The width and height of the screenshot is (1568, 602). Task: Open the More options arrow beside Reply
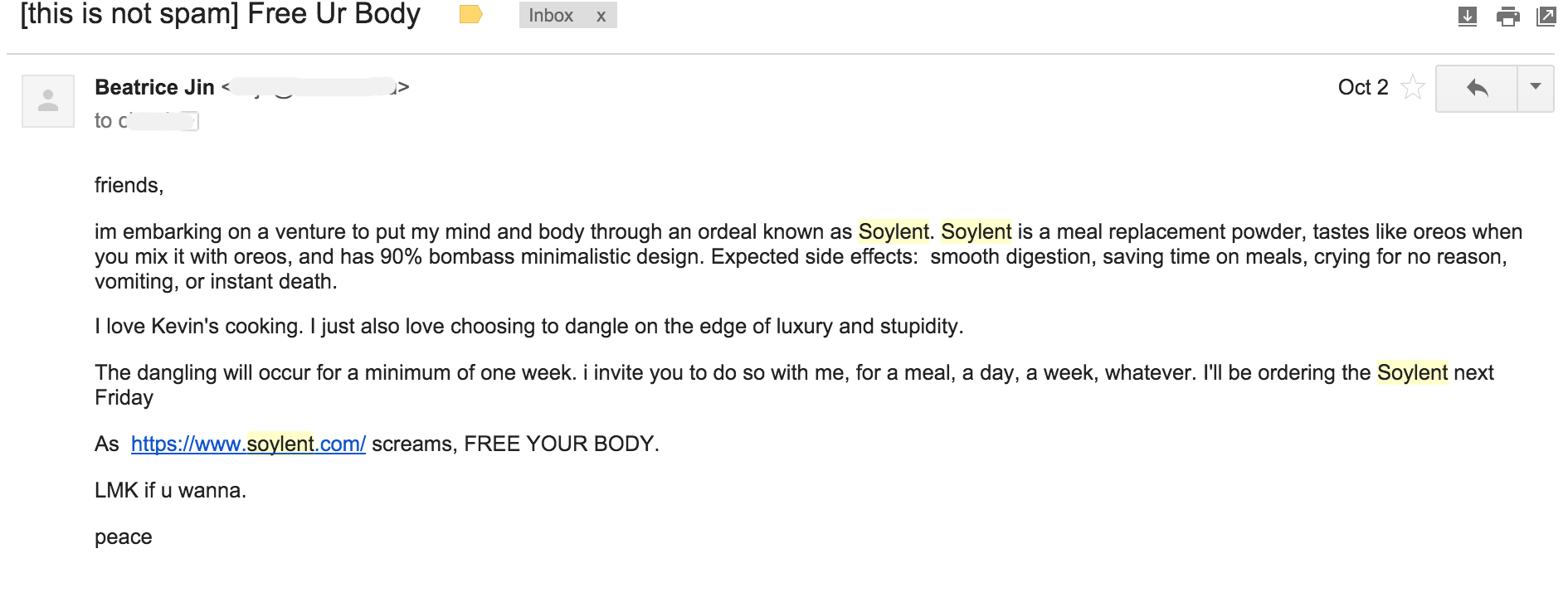1536,87
